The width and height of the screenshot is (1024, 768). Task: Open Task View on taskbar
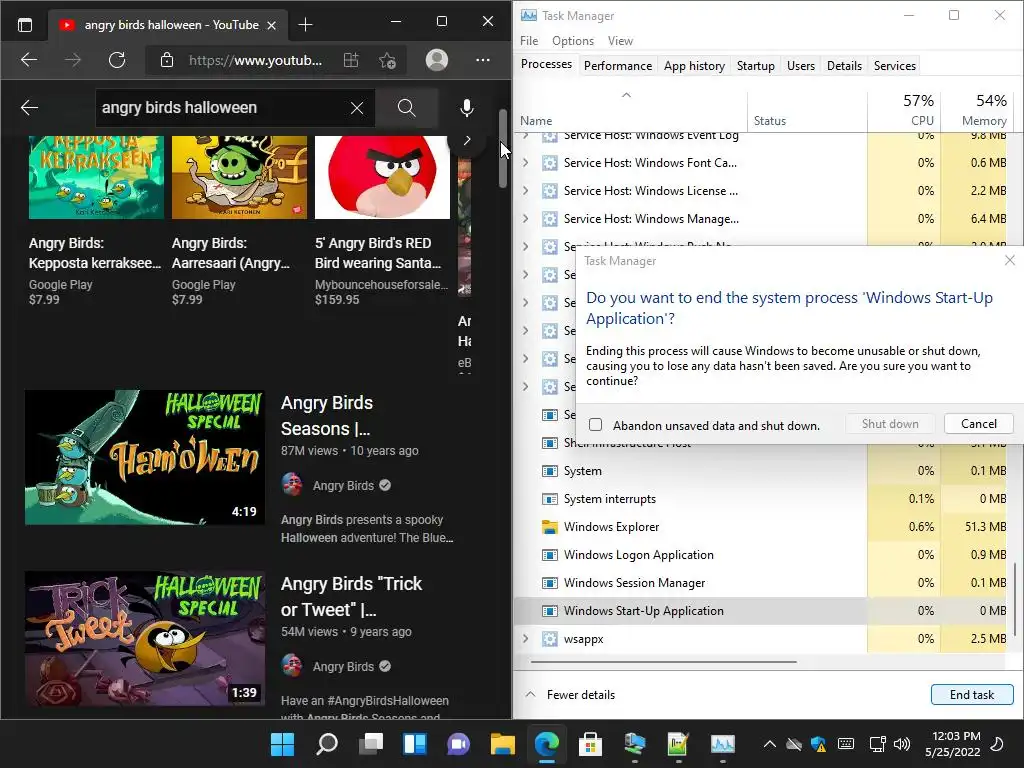pos(371,744)
